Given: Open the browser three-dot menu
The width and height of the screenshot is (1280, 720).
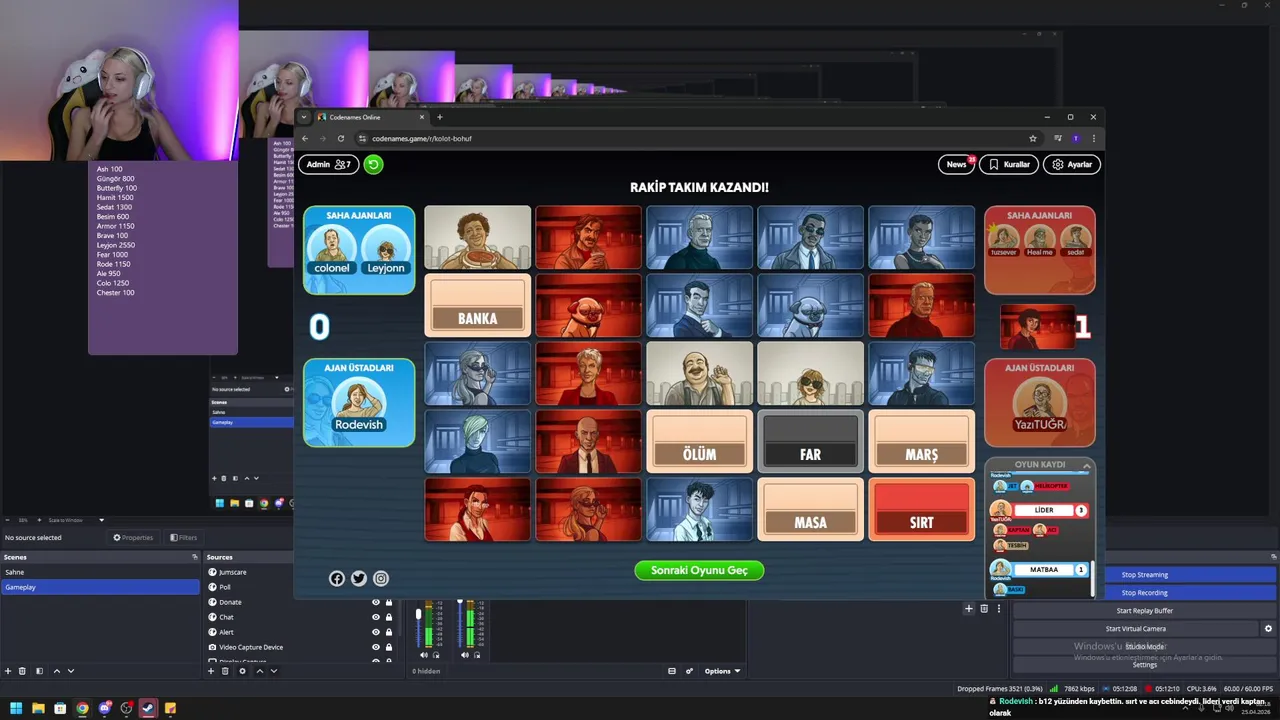Looking at the screenshot, I should [x=1093, y=138].
